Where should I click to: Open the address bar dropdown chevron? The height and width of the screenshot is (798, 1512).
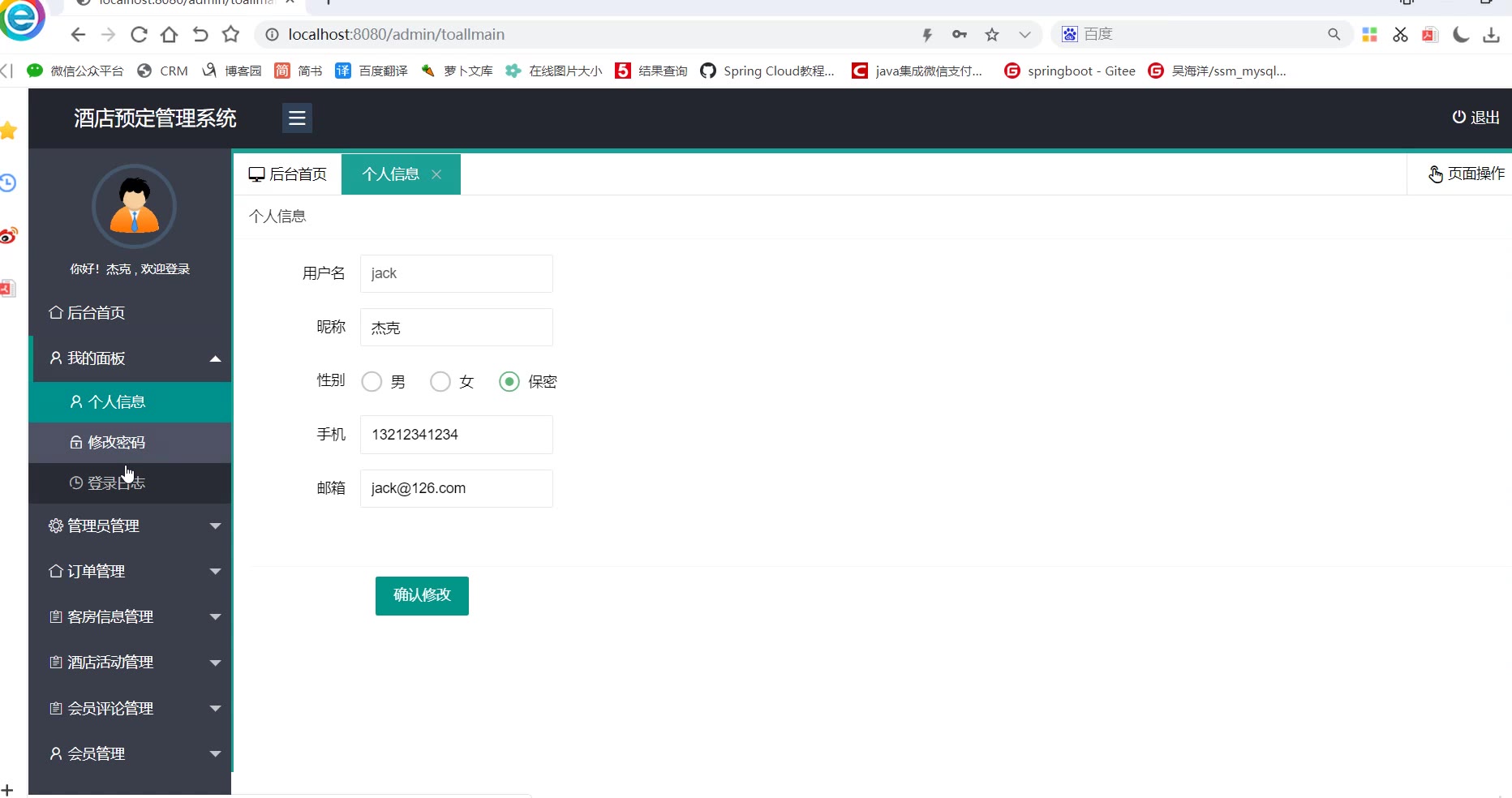pyautogui.click(x=1024, y=35)
